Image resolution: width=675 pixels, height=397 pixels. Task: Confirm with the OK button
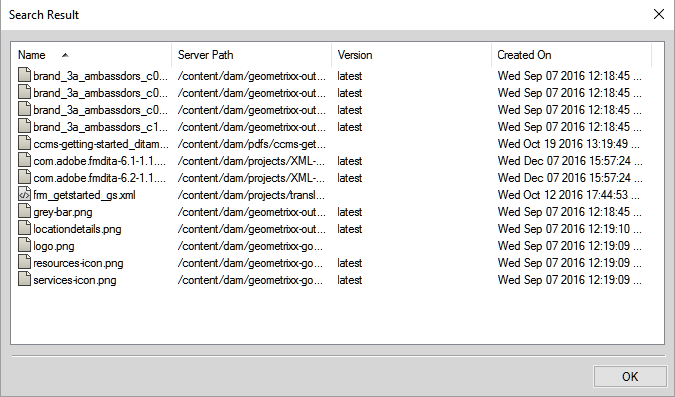tap(630, 376)
